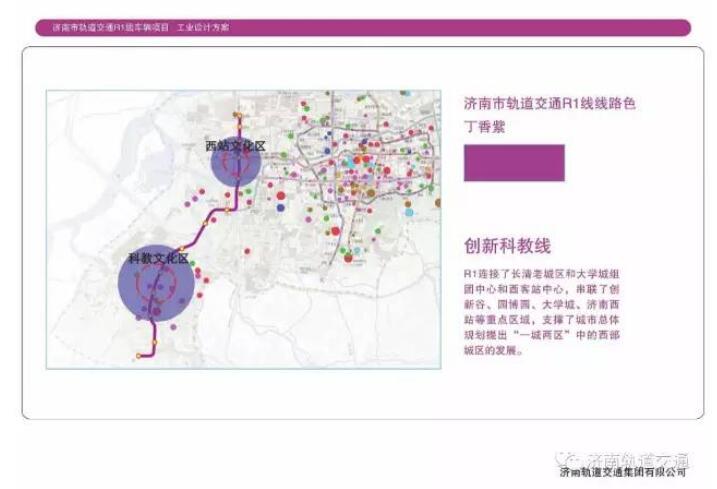This screenshot has width=717, height=489.
Task: Click the 济南市轨道交通R1线线路色 title text
Action: click(x=550, y=103)
